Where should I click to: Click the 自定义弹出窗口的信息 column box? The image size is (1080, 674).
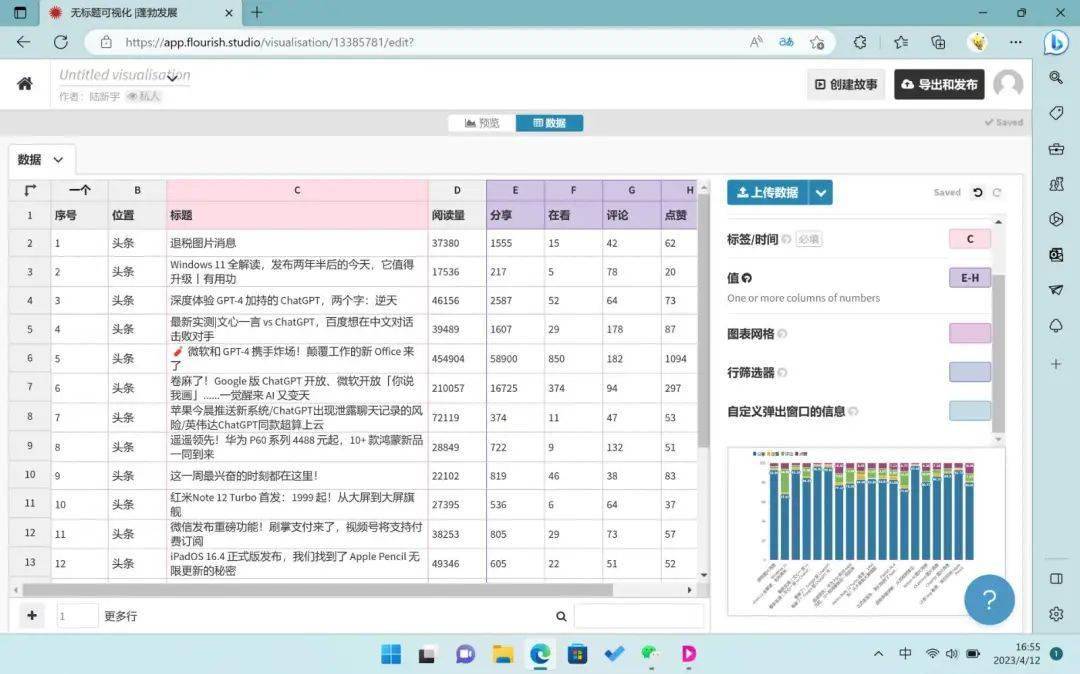970,410
